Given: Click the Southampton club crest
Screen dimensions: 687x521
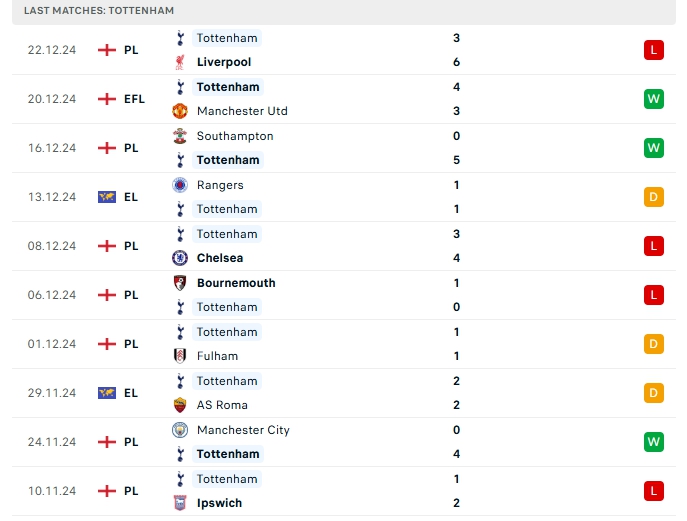Looking at the screenshot, I should 180,136.
